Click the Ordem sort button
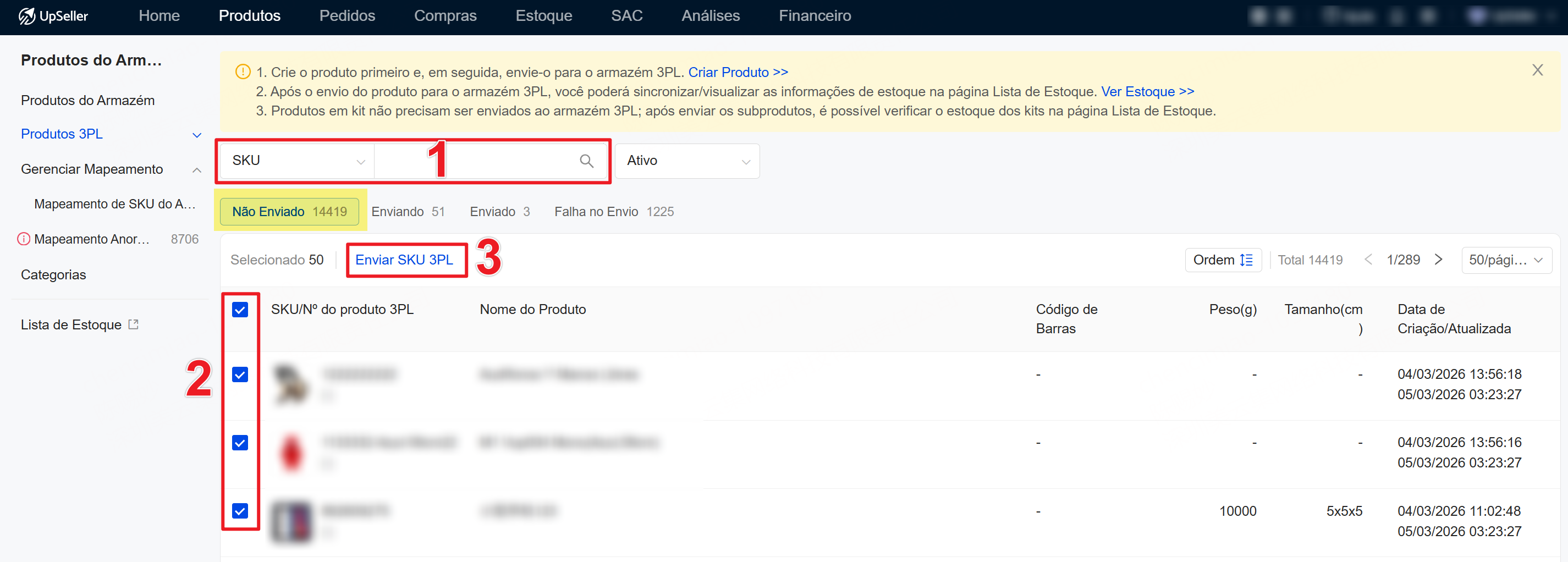This screenshot has width=1568, height=562. tap(1222, 260)
